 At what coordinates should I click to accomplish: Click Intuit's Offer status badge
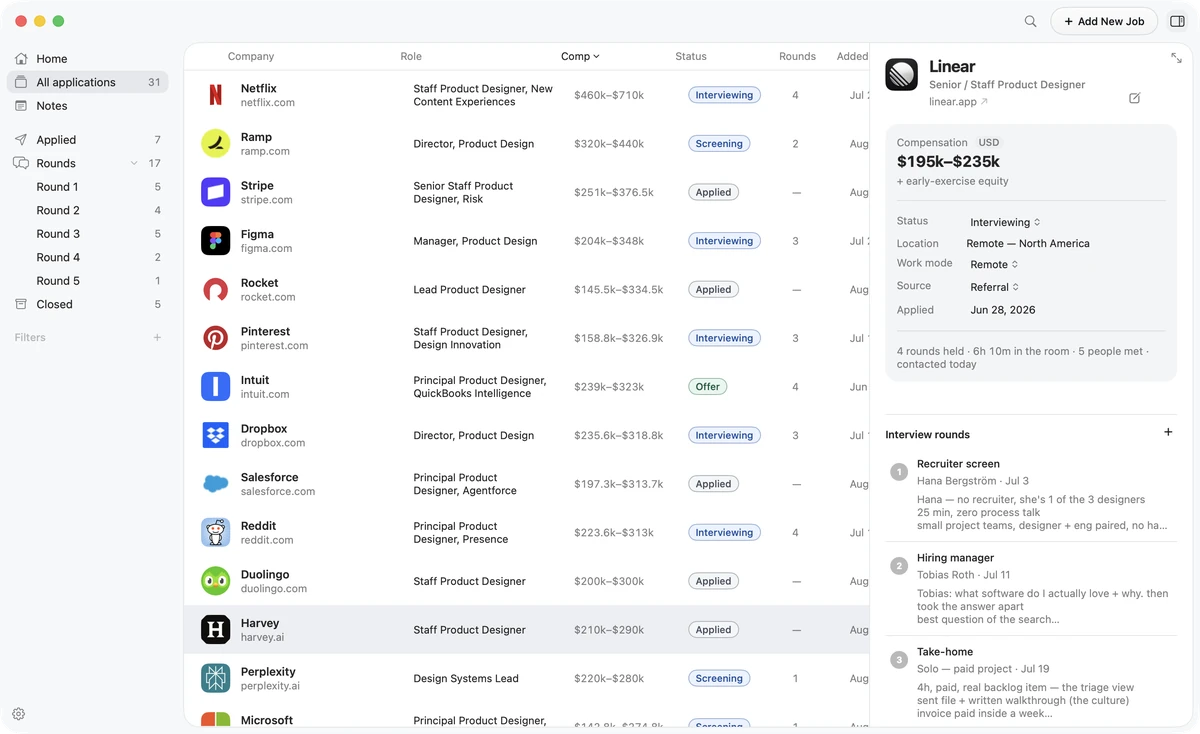coord(708,387)
